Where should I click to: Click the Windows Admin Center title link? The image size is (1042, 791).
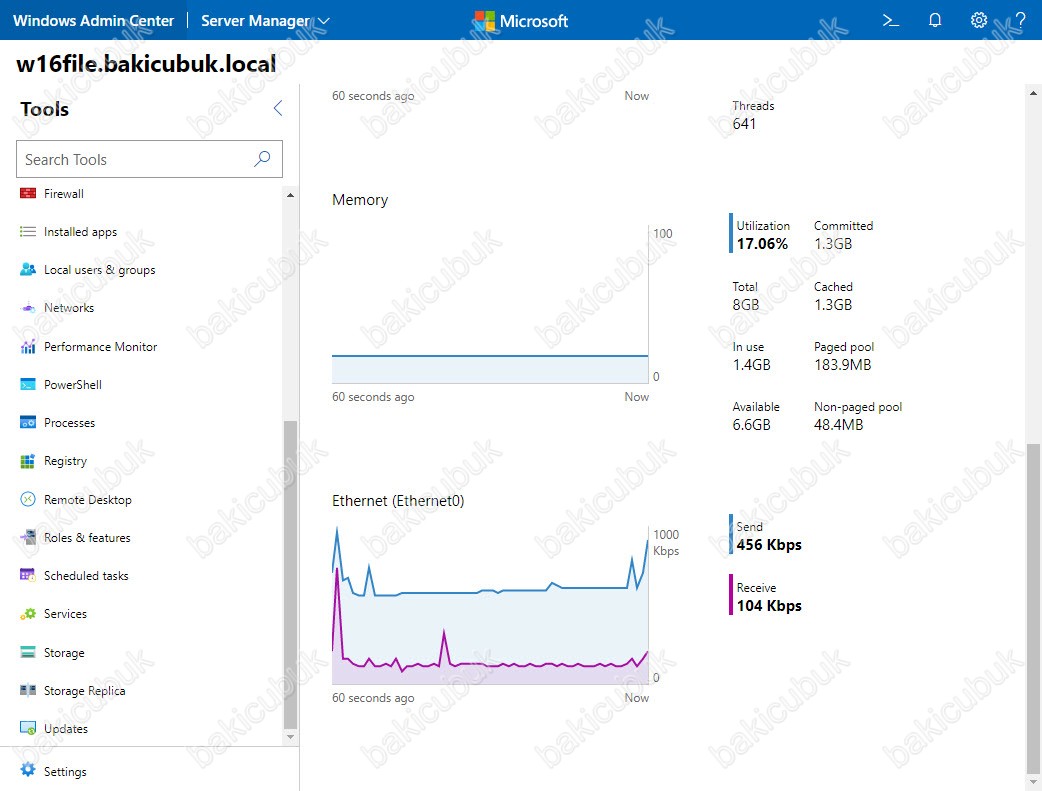coord(94,21)
